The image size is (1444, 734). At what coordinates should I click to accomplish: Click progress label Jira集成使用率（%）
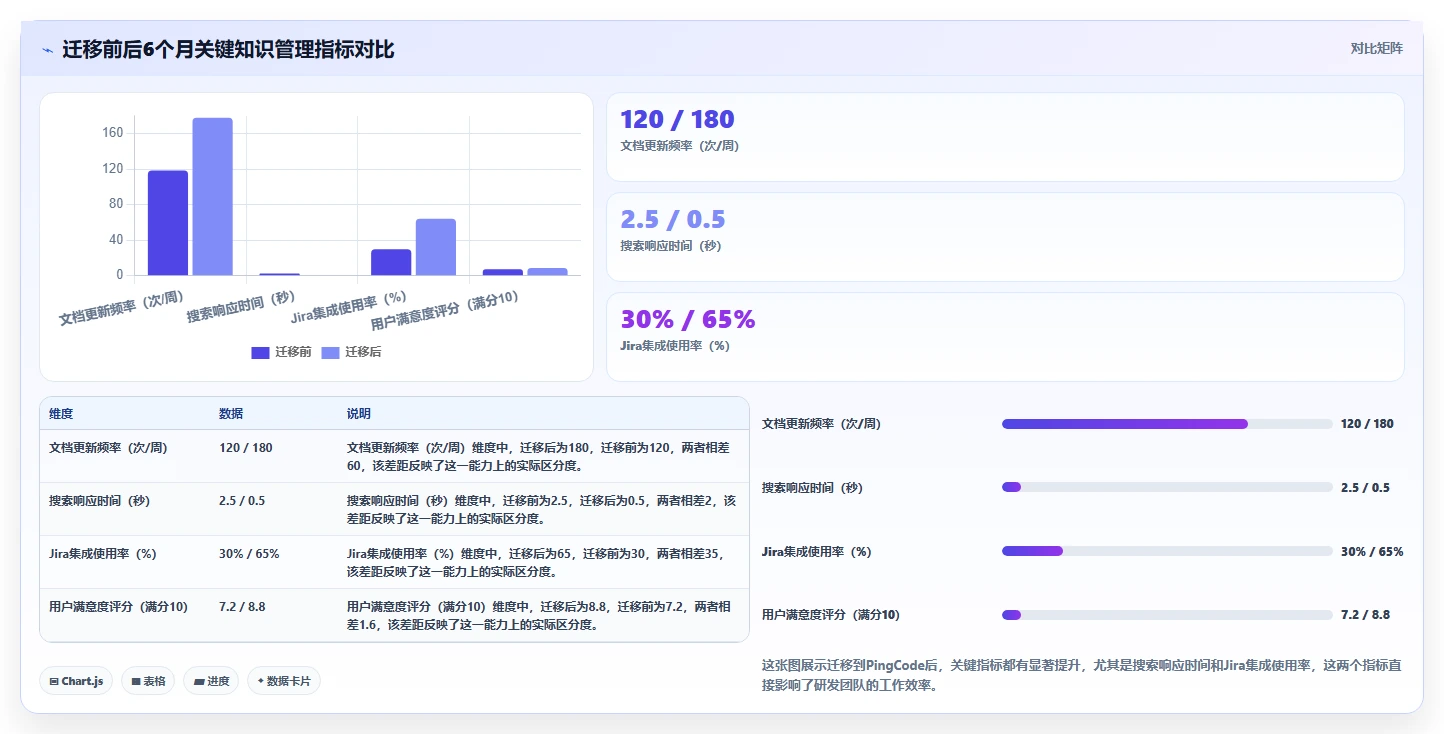(x=816, y=552)
